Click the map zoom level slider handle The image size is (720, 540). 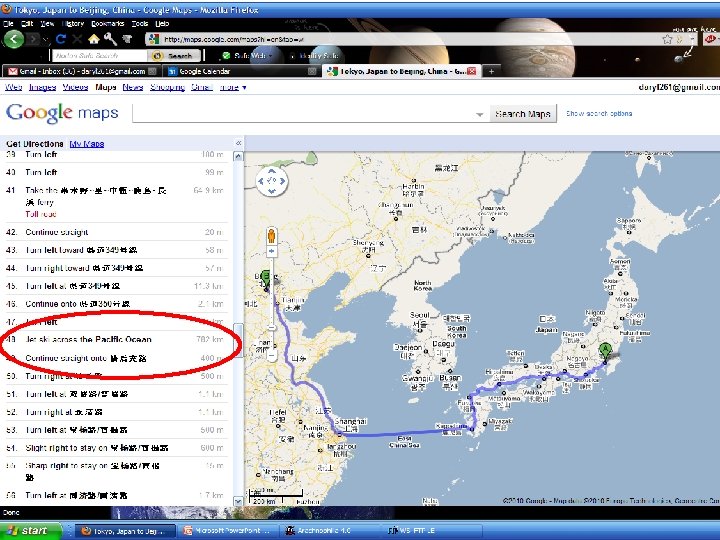[x=271, y=328]
